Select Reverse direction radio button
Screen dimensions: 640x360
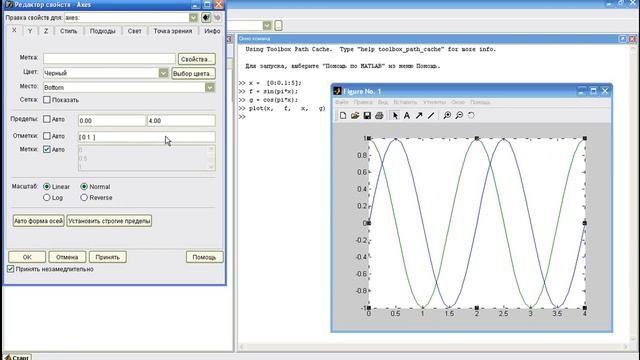84,198
